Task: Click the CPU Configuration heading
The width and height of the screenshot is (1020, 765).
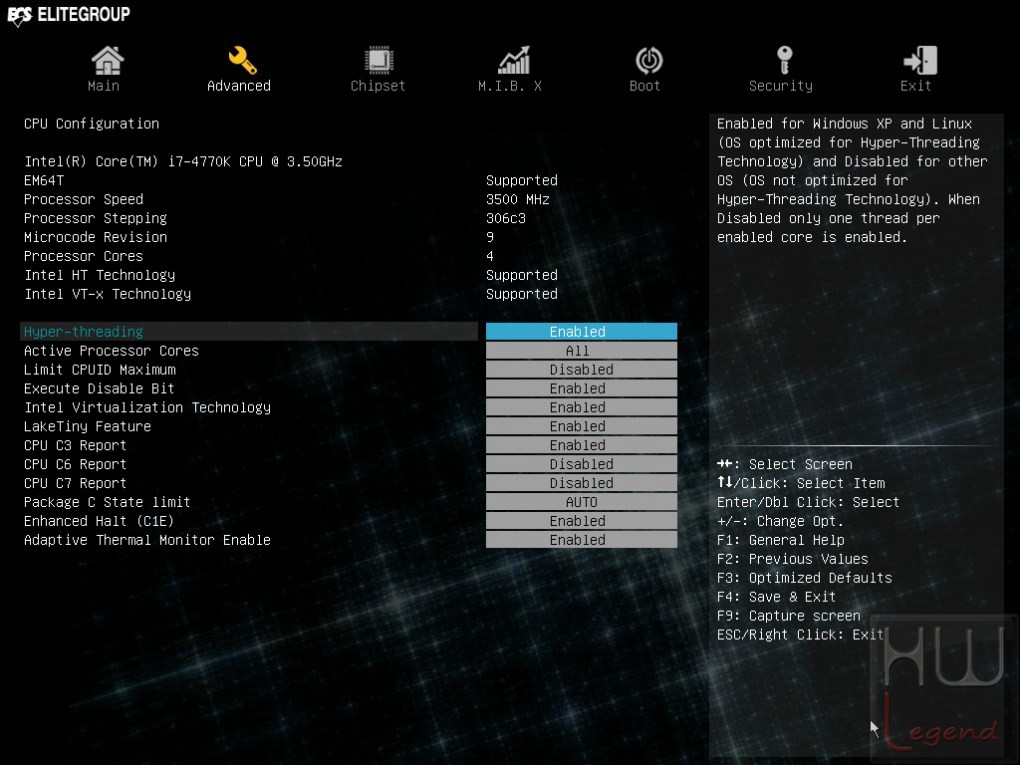Action: tap(91, 124)
